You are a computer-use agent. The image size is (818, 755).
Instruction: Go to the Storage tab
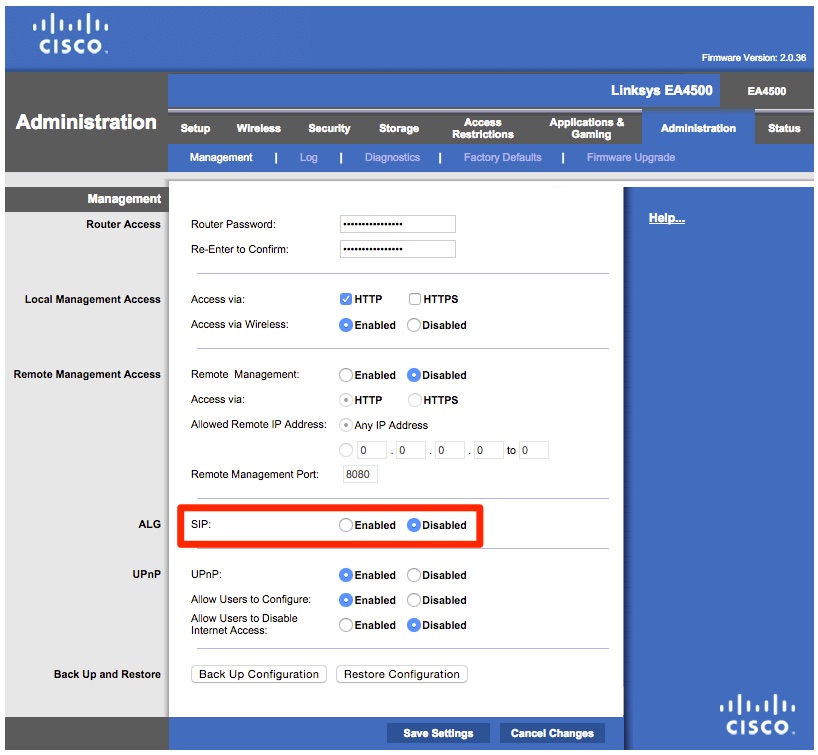[399, 128]
